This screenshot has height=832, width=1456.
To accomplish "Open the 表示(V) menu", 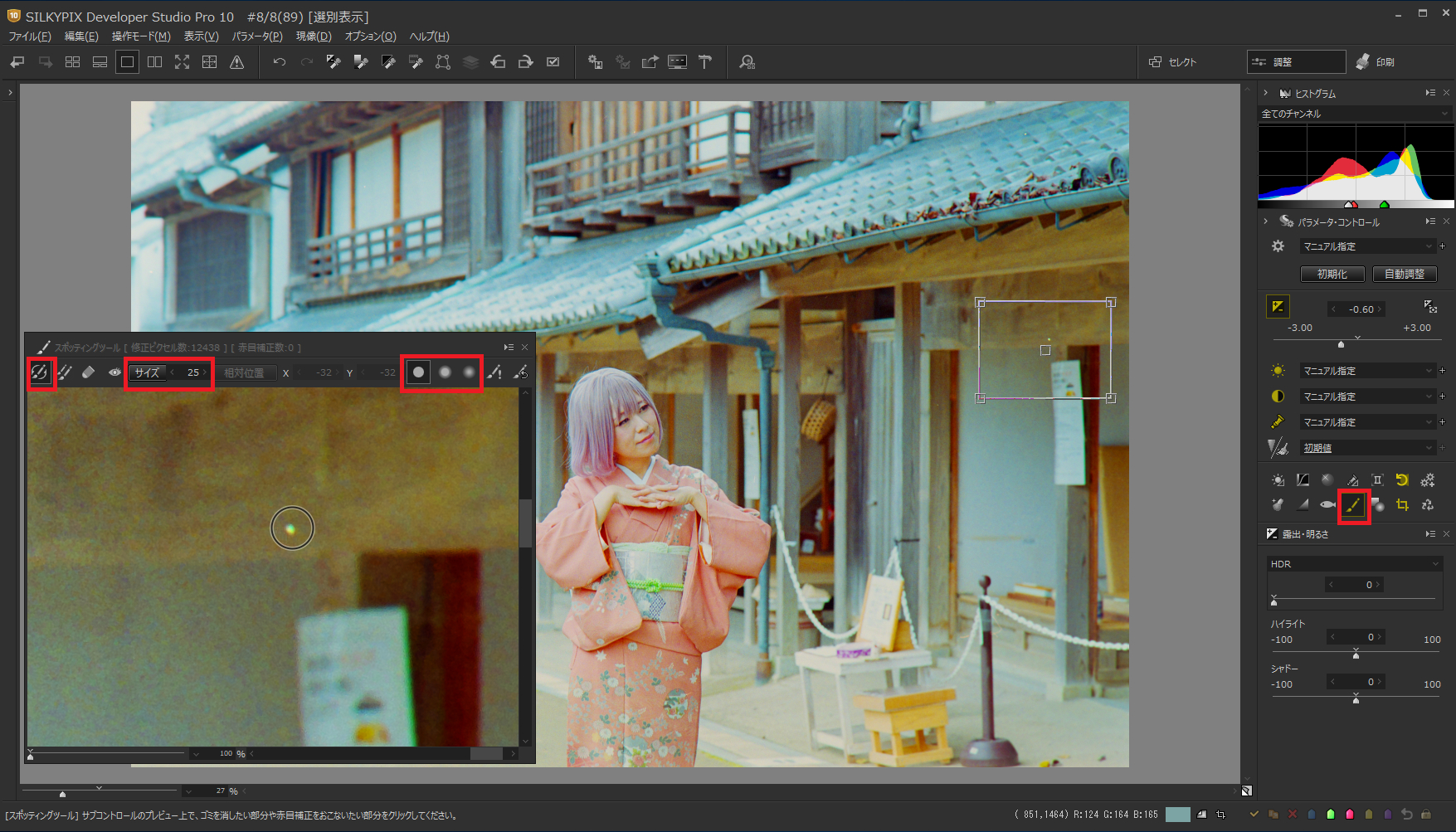I will (x=201, y=36).
